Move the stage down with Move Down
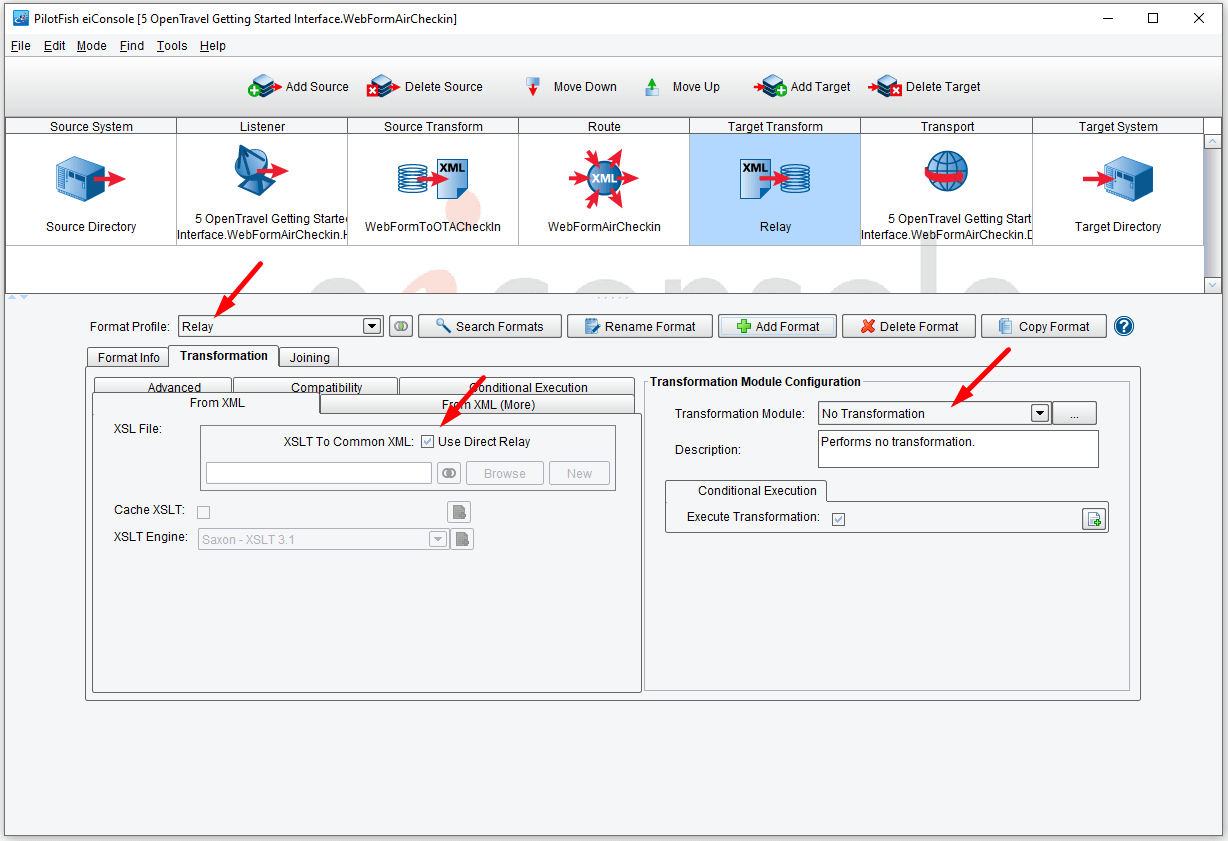1228x841 pixels. pyautogui.click(x=571, y=87)
